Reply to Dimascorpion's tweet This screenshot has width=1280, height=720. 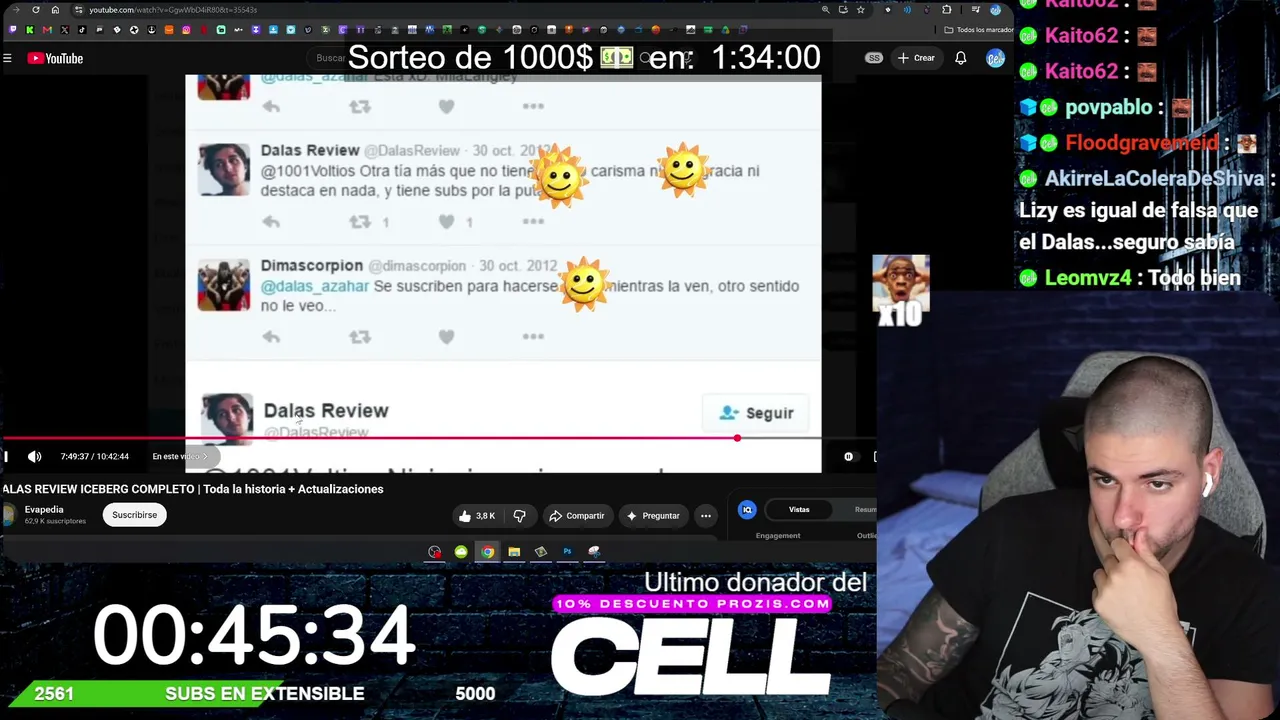point(271,337)
